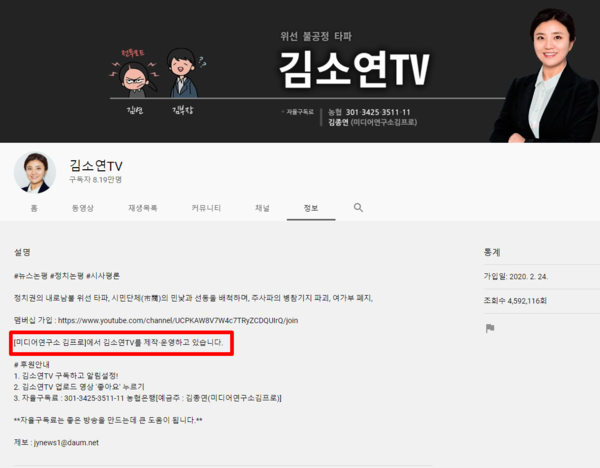The image size is (600, 468).
Task: Click the banner slogan 위선 불공정 타파
Action: [316, 36]
